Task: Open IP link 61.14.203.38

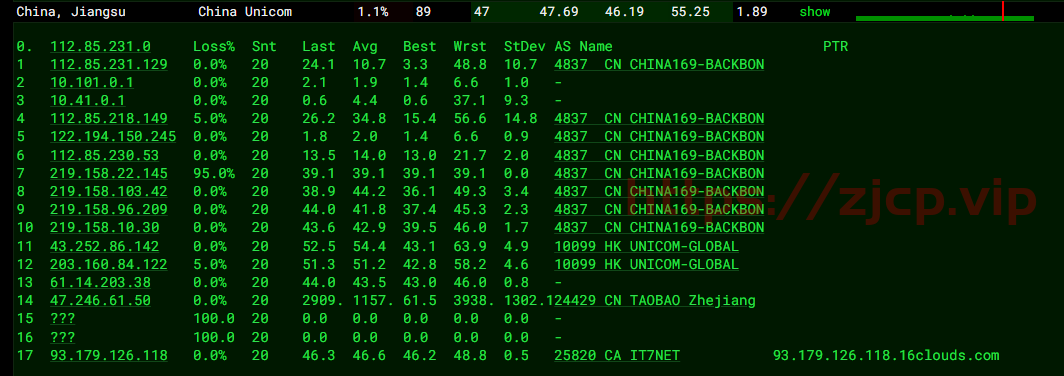Action: point(100,282)
